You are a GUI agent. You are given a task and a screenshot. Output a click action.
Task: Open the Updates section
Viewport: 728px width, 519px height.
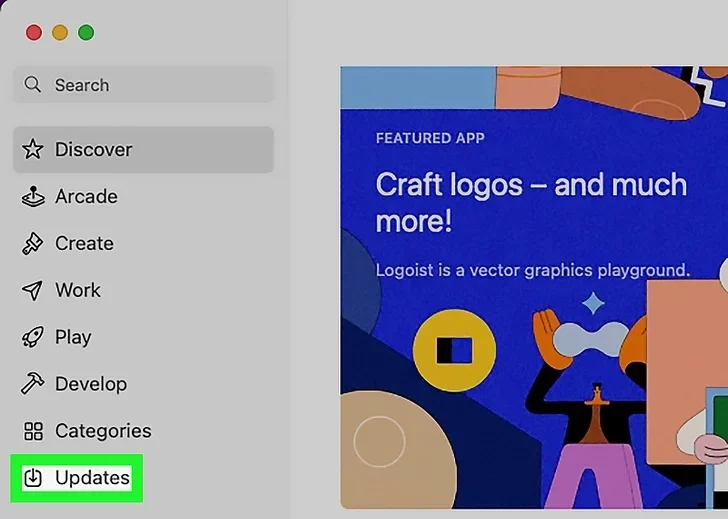click(x=77, y=478)
